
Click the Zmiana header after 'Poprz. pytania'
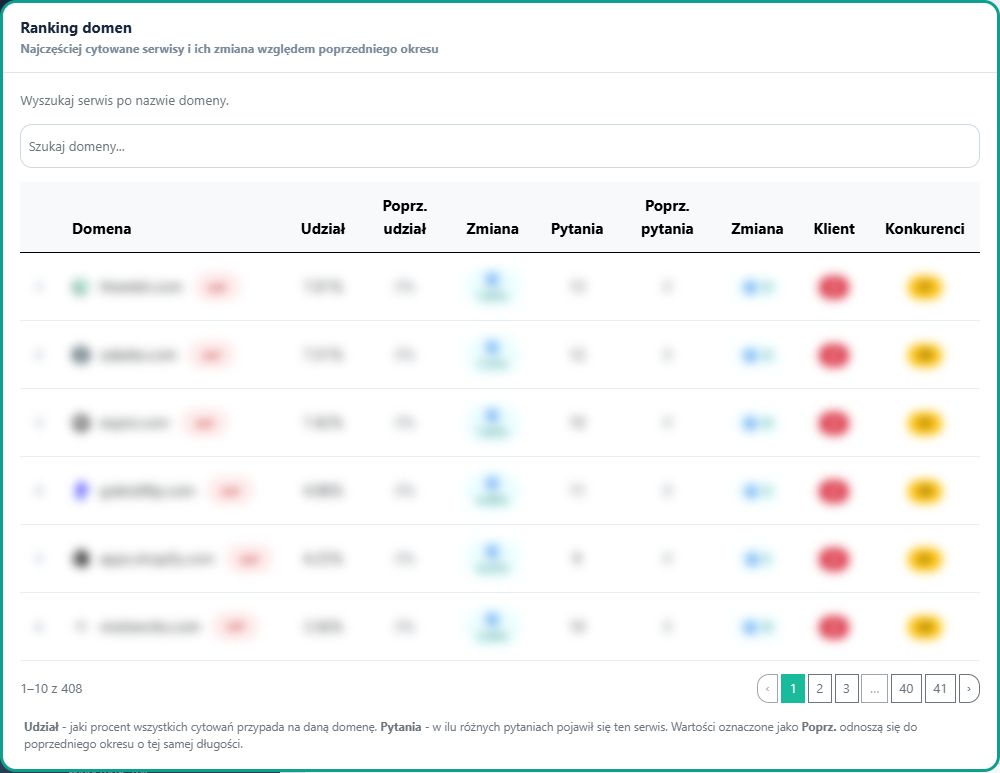click(x=757, y=229)
